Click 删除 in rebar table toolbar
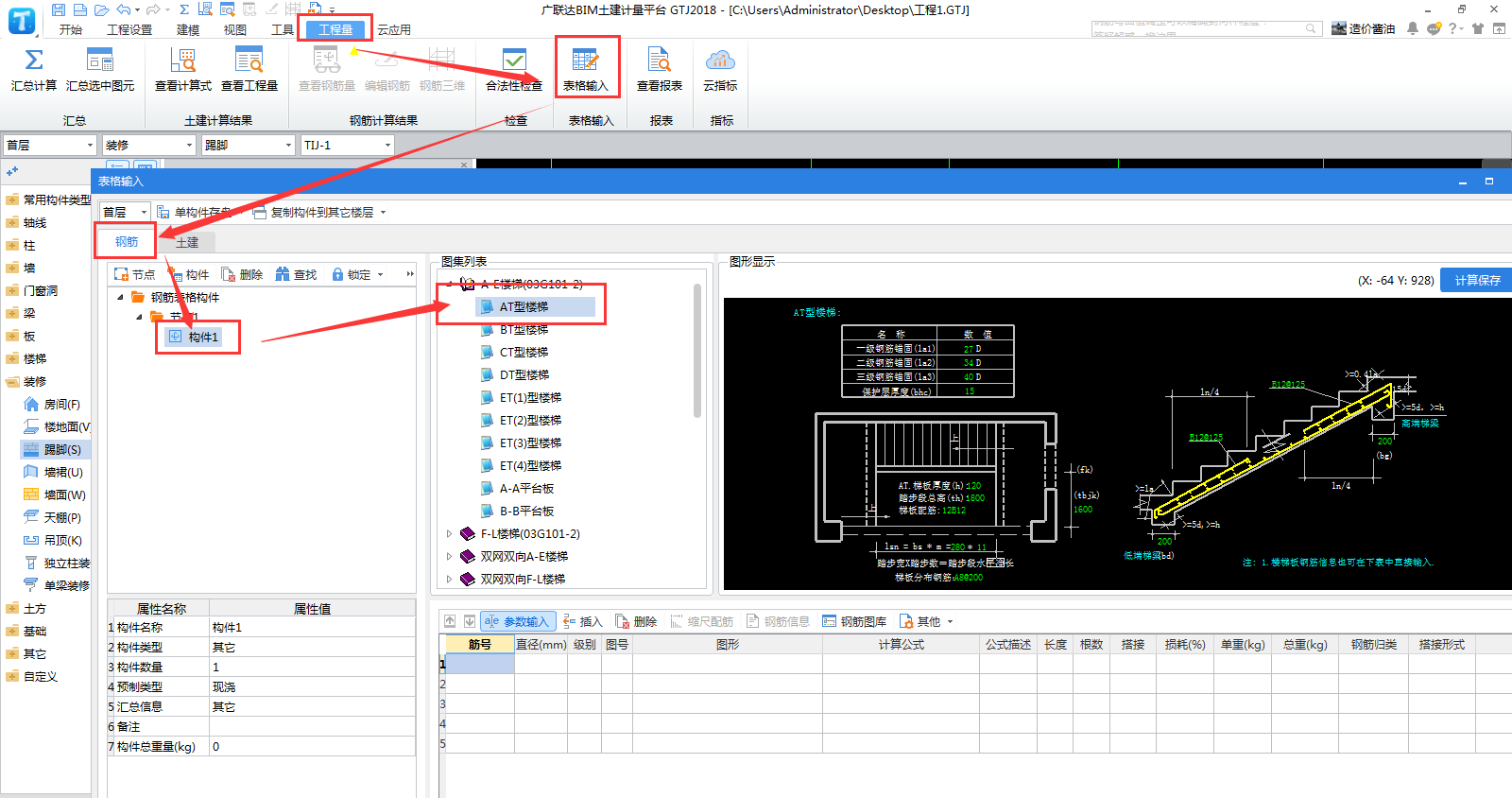The image size is (1512, 798). click(636, 621)
